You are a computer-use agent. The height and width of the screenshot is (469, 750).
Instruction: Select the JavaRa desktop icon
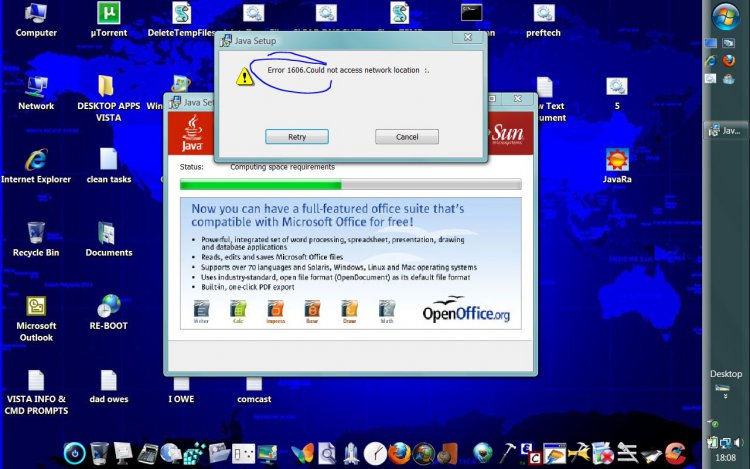617,166
